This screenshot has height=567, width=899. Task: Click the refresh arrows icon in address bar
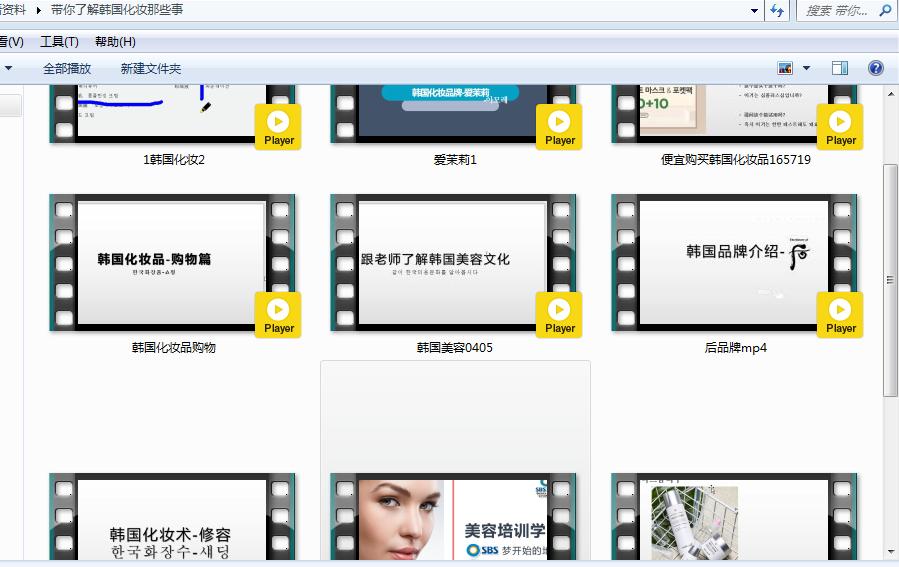coord(777,10)
